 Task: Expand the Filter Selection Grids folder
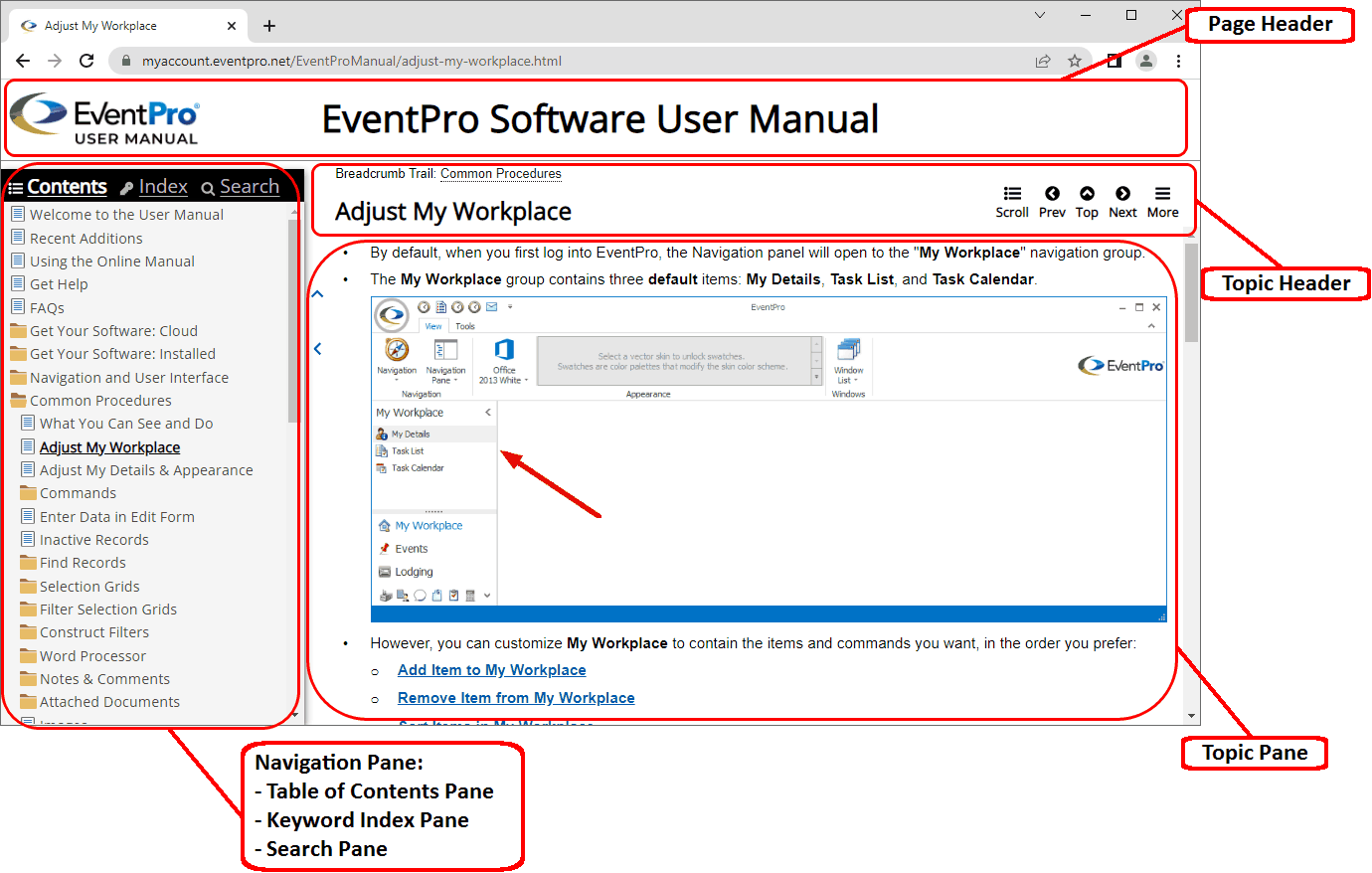[98, 610]
